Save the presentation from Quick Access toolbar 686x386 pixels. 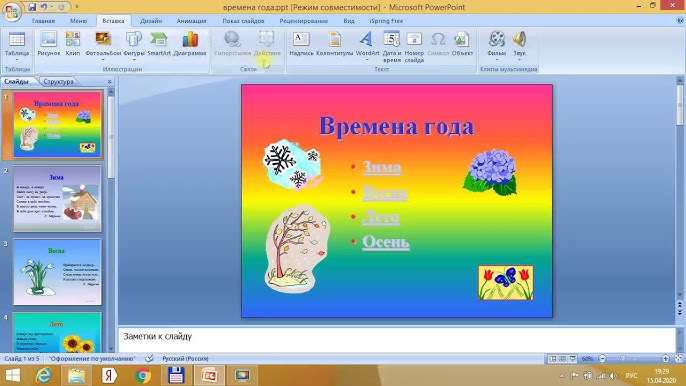(x=32, y=7)
